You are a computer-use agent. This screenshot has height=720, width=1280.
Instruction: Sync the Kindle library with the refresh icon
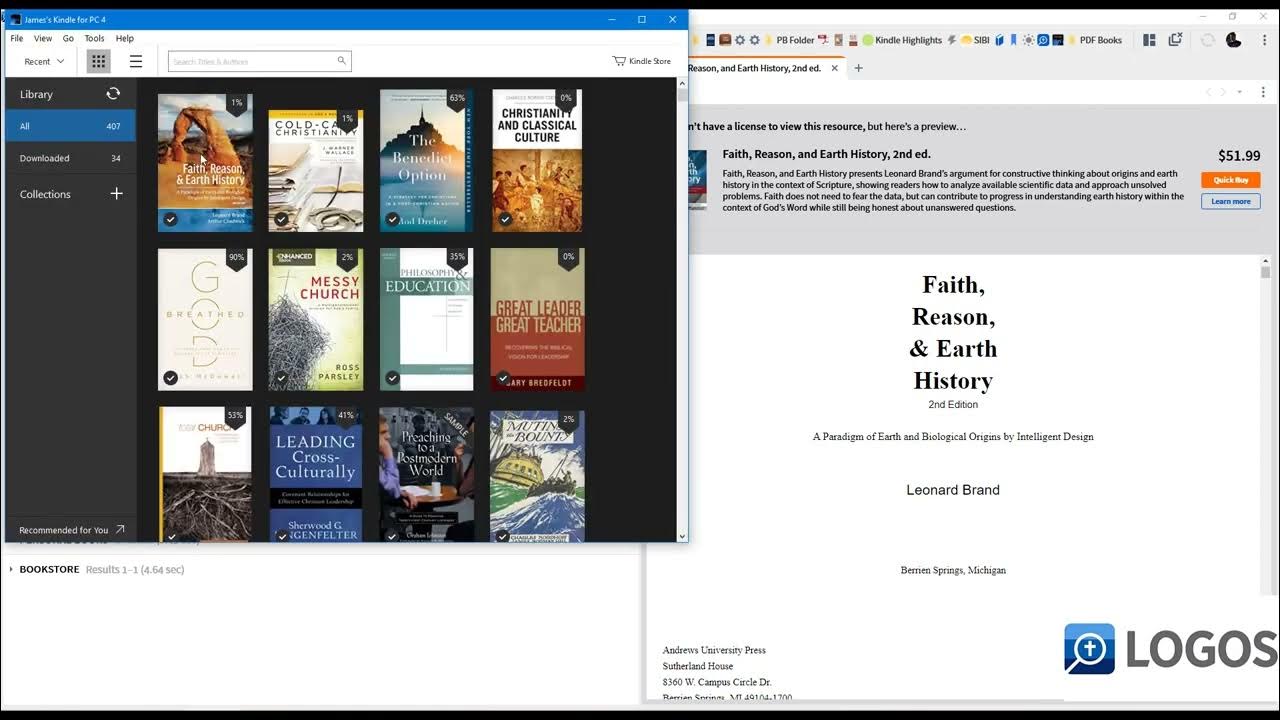click(x=113, y=93)
